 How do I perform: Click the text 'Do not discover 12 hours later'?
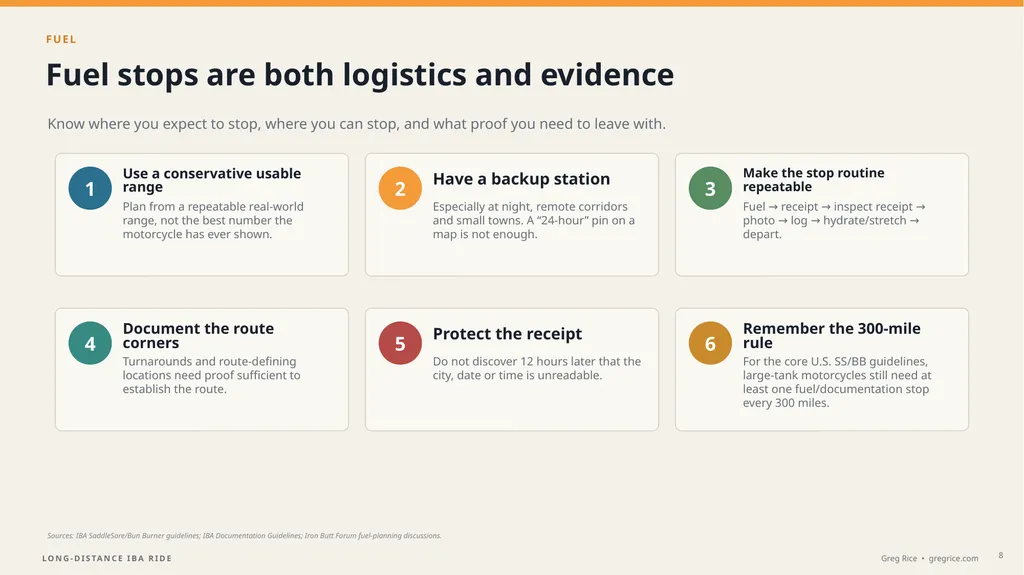tap(537, 369)
